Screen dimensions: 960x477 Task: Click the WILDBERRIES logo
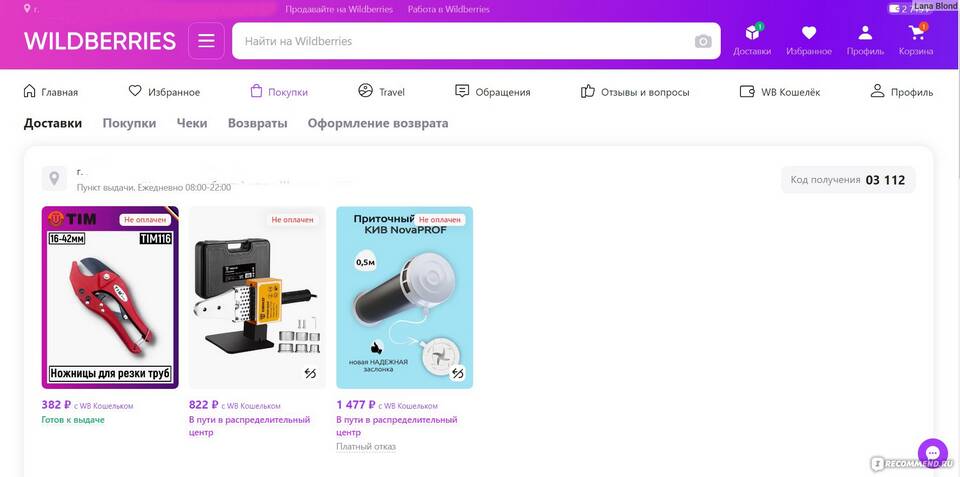click(100, 41)
